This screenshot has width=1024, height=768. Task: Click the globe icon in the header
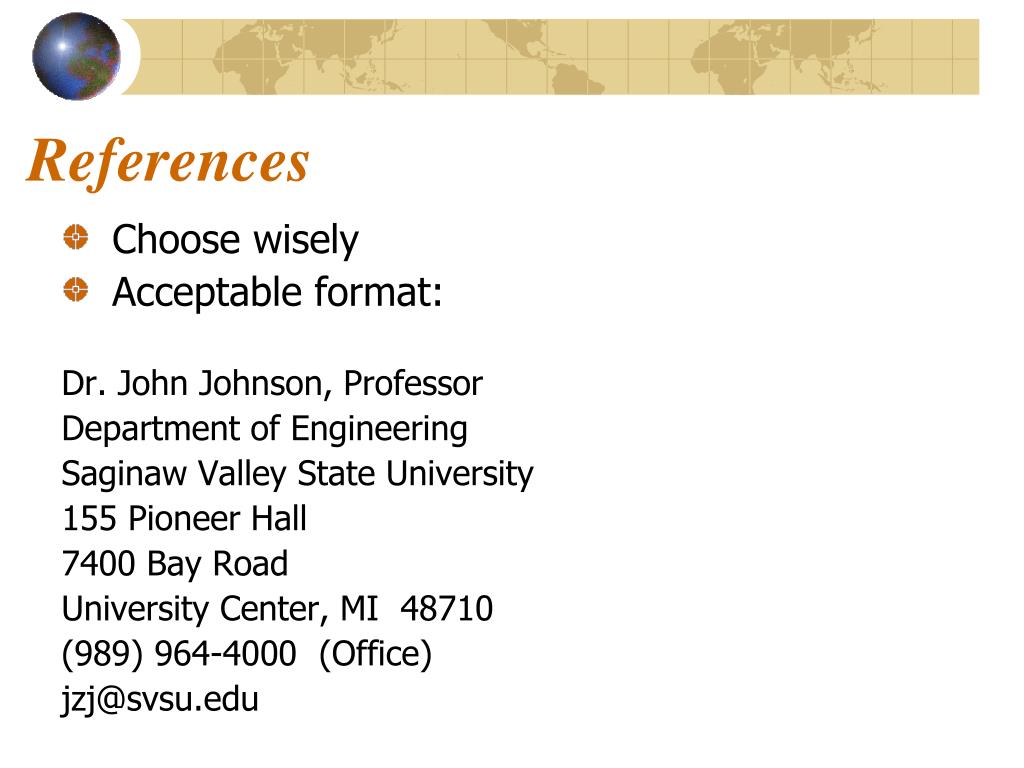tap(76, 56)
